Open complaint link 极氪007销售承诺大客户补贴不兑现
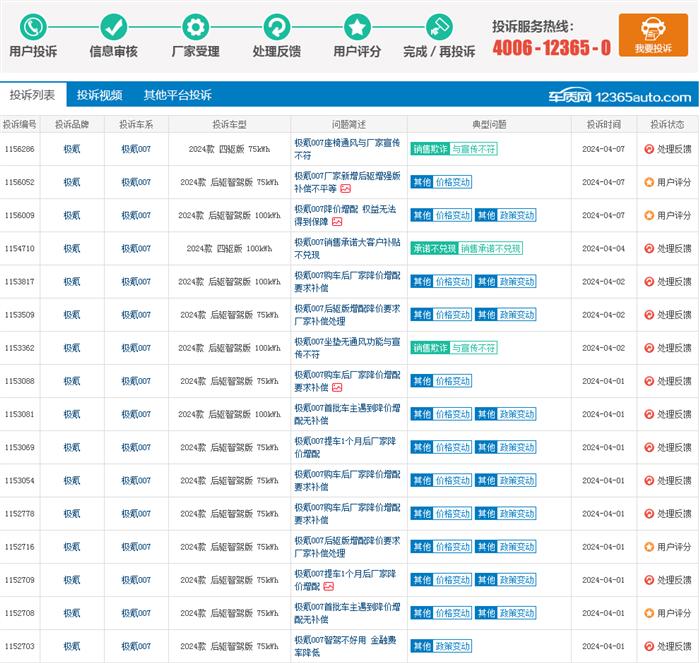700x663 pixels. 347,249
